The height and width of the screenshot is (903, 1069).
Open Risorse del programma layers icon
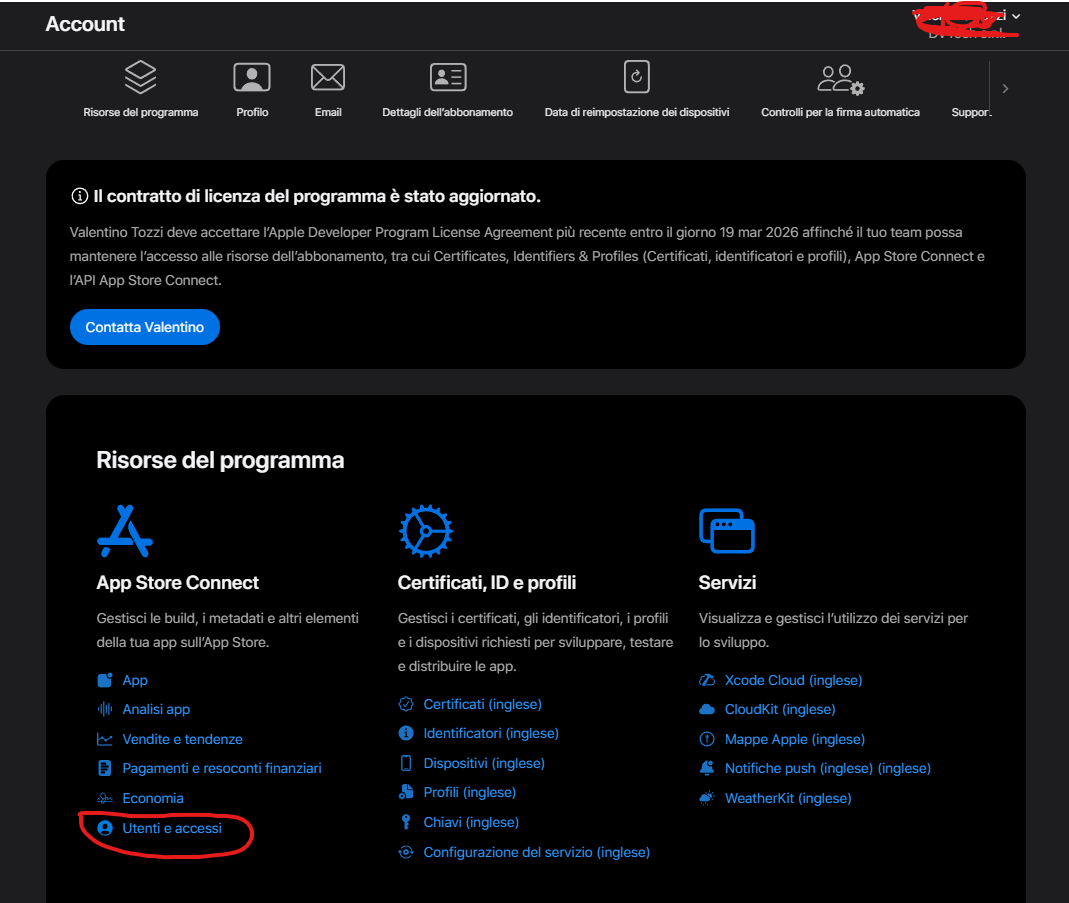[x=140, y=77]
